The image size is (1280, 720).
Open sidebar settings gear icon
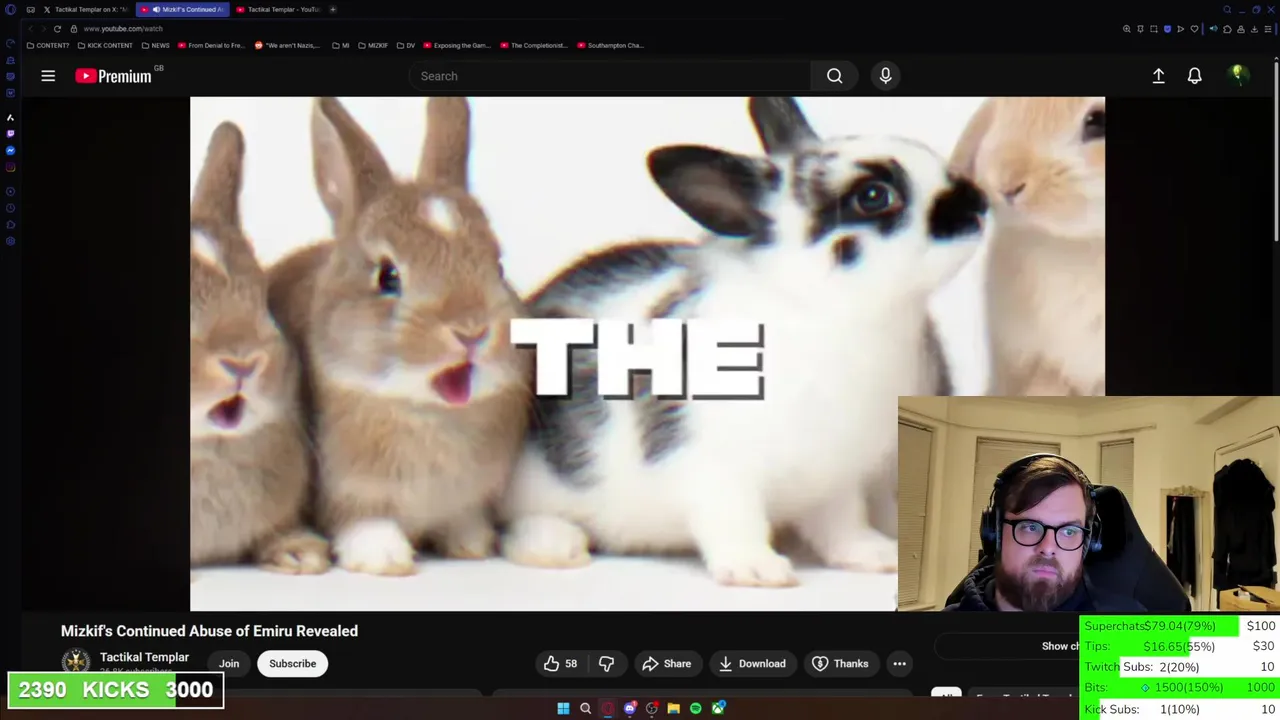(11, 241)
